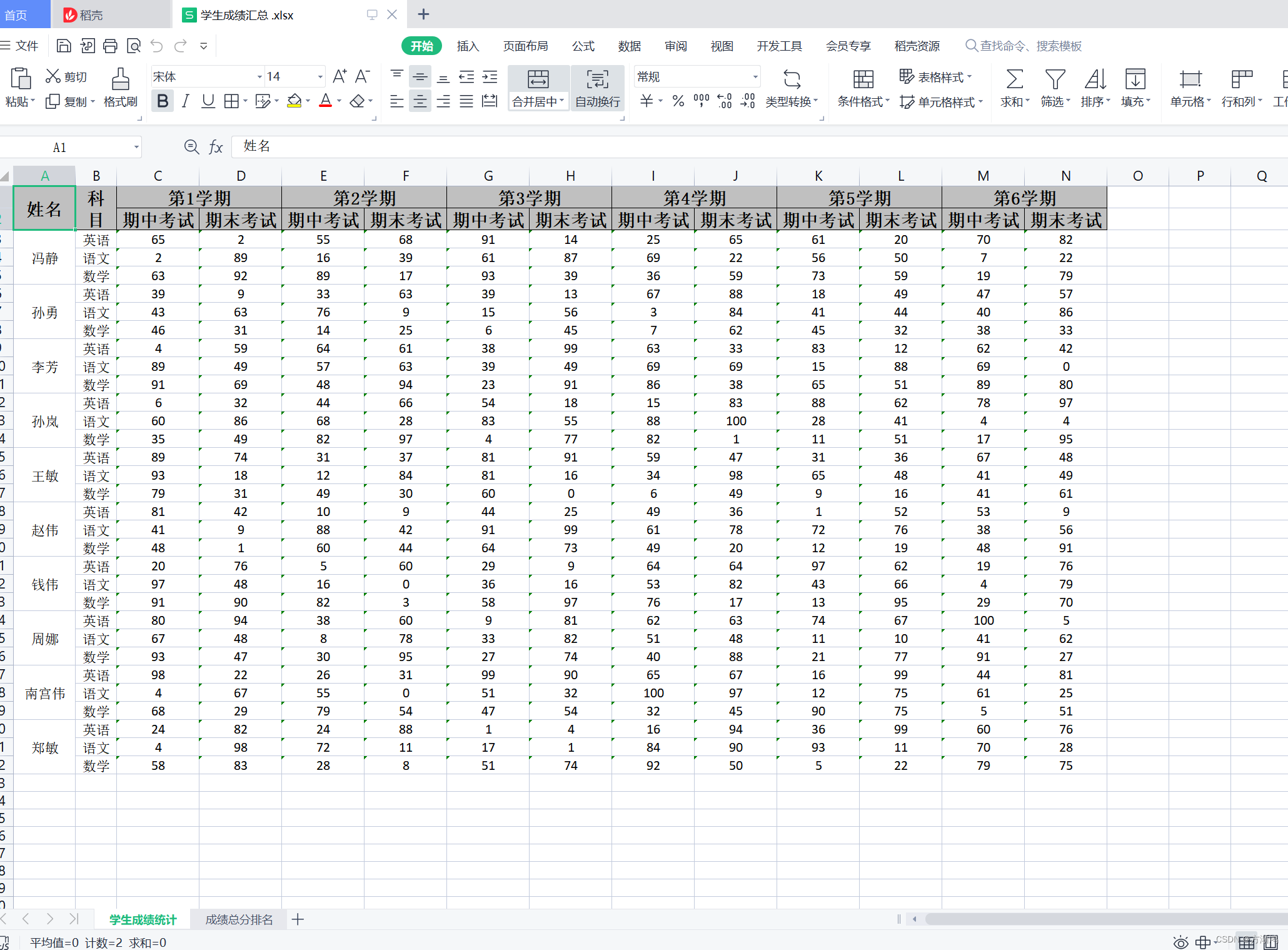Image resolution: width=1288 pixels, height=950 pixels.
Task: Open a new document tab with plus
Action: click(423, 14)
